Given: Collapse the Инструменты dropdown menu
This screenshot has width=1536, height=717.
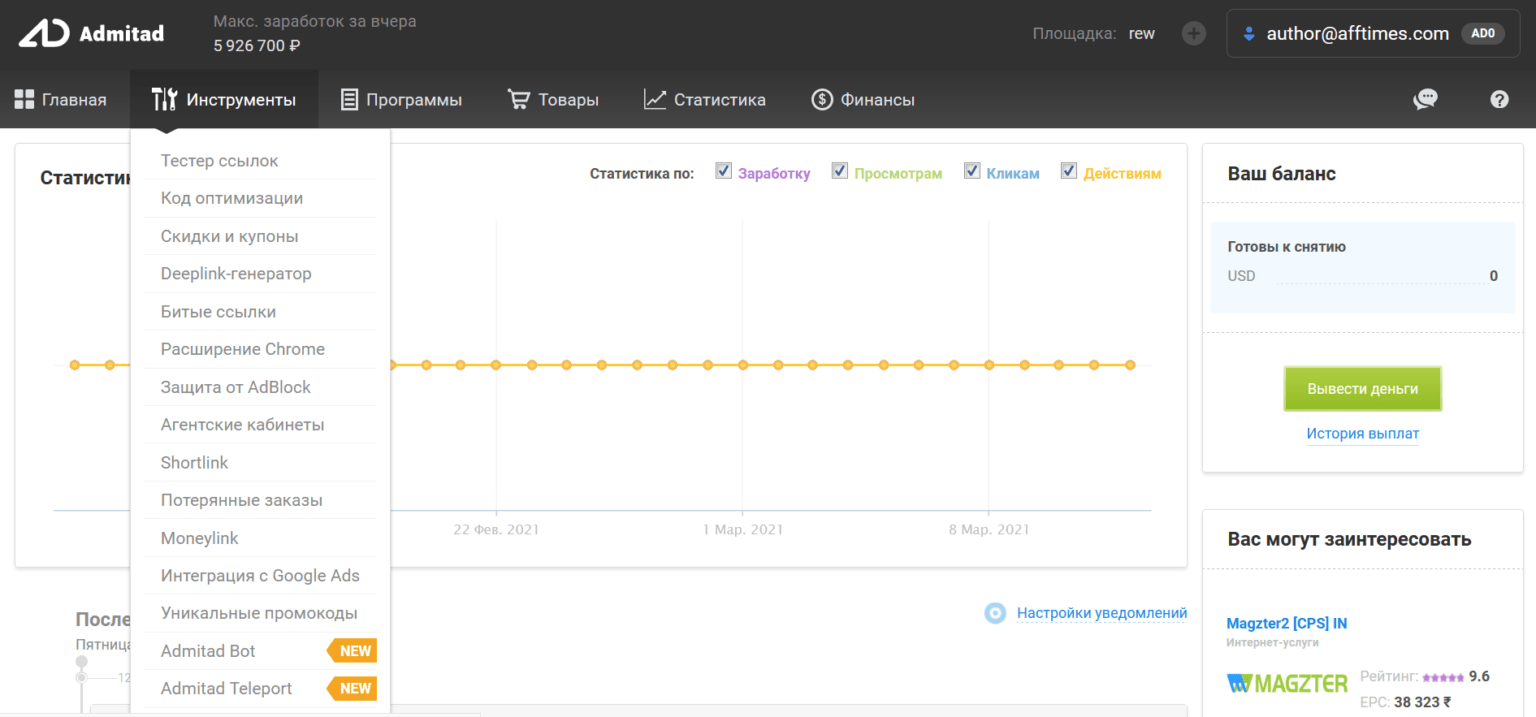Looking at the screenshot, I should pos(224,99).
